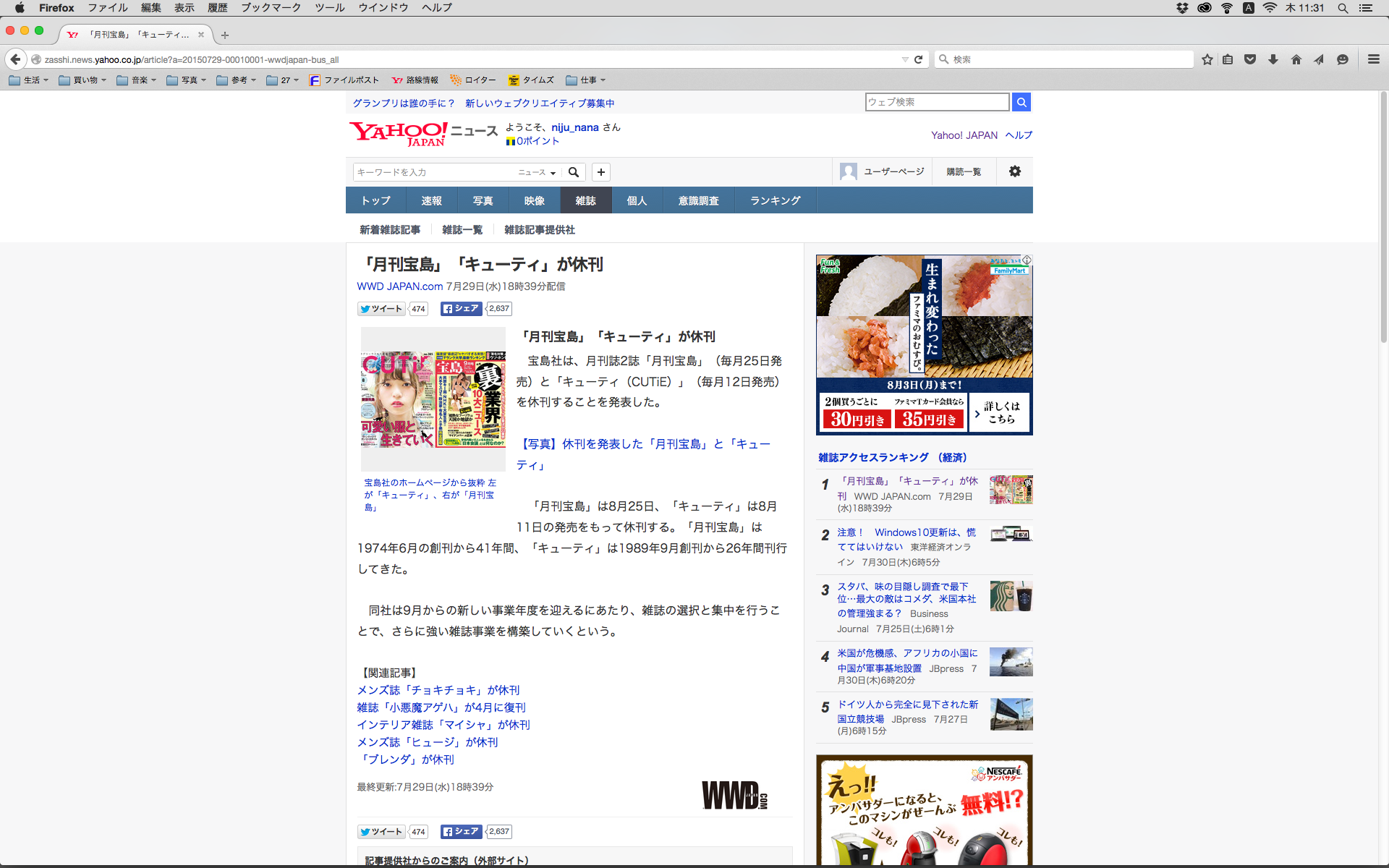Viewport: 1389px width, 868px height.
Task: Click the magazine cover thumbnail image
Action: (433, 399)
